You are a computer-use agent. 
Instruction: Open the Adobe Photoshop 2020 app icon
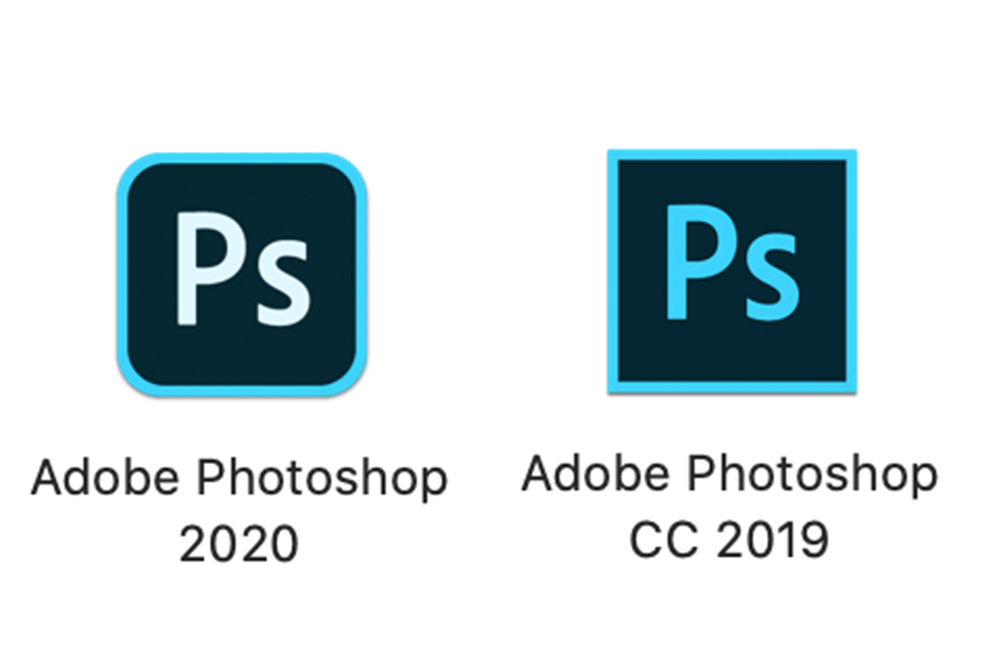coord(242,274)
